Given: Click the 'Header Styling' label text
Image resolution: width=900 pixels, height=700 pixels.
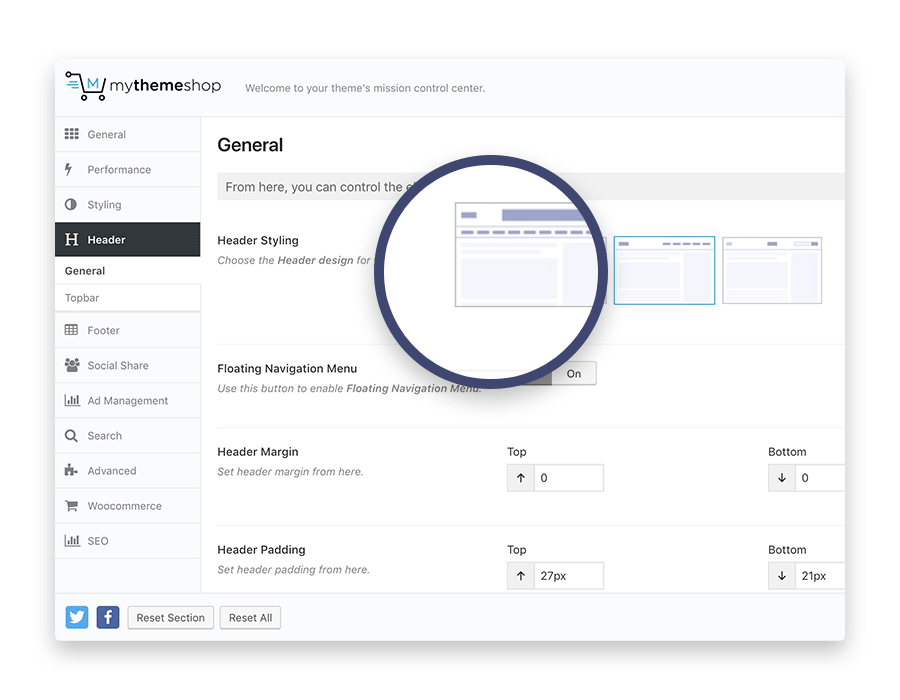Looking at the screenshot, I should (x=258, y=240).
